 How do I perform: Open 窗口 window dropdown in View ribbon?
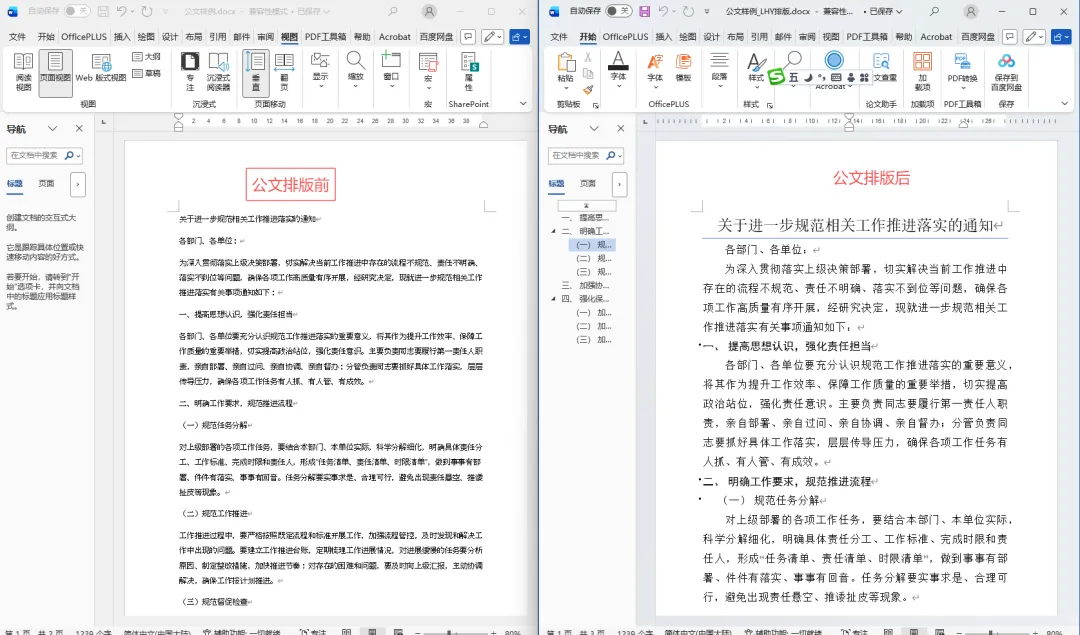tap(391, 70)
